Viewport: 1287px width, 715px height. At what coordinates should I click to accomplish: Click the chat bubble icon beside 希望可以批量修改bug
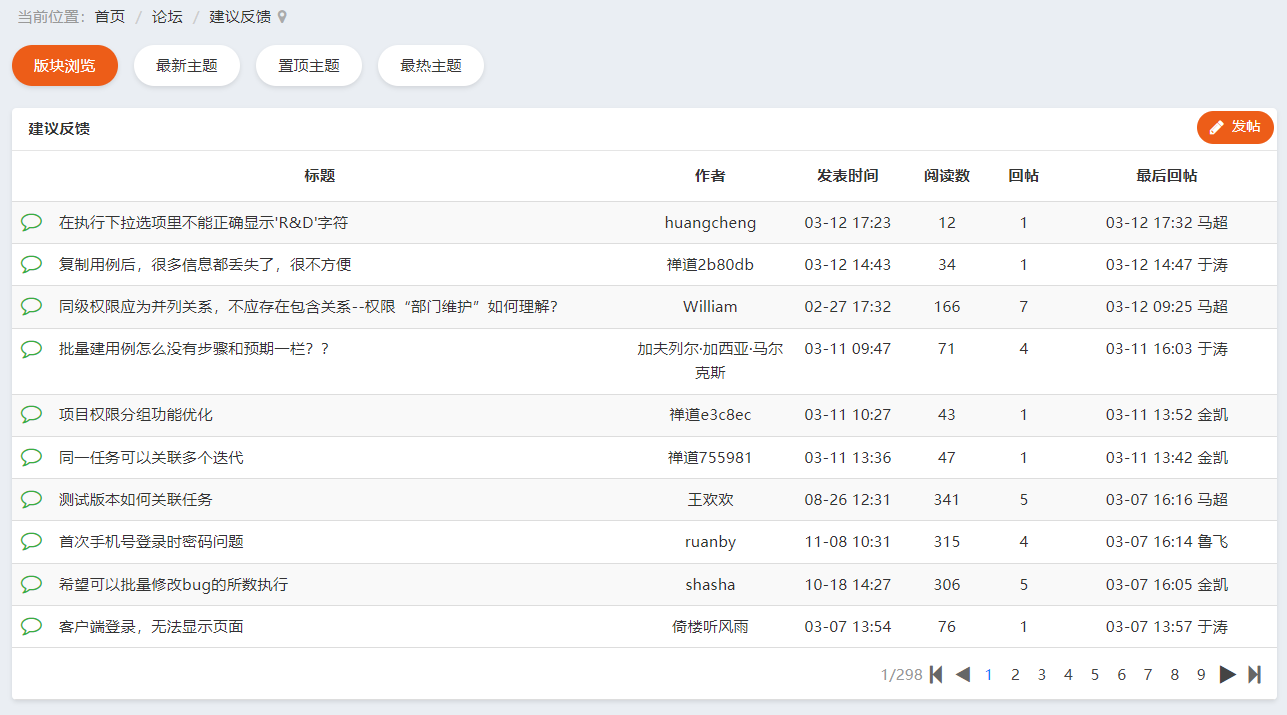[32, 584]
